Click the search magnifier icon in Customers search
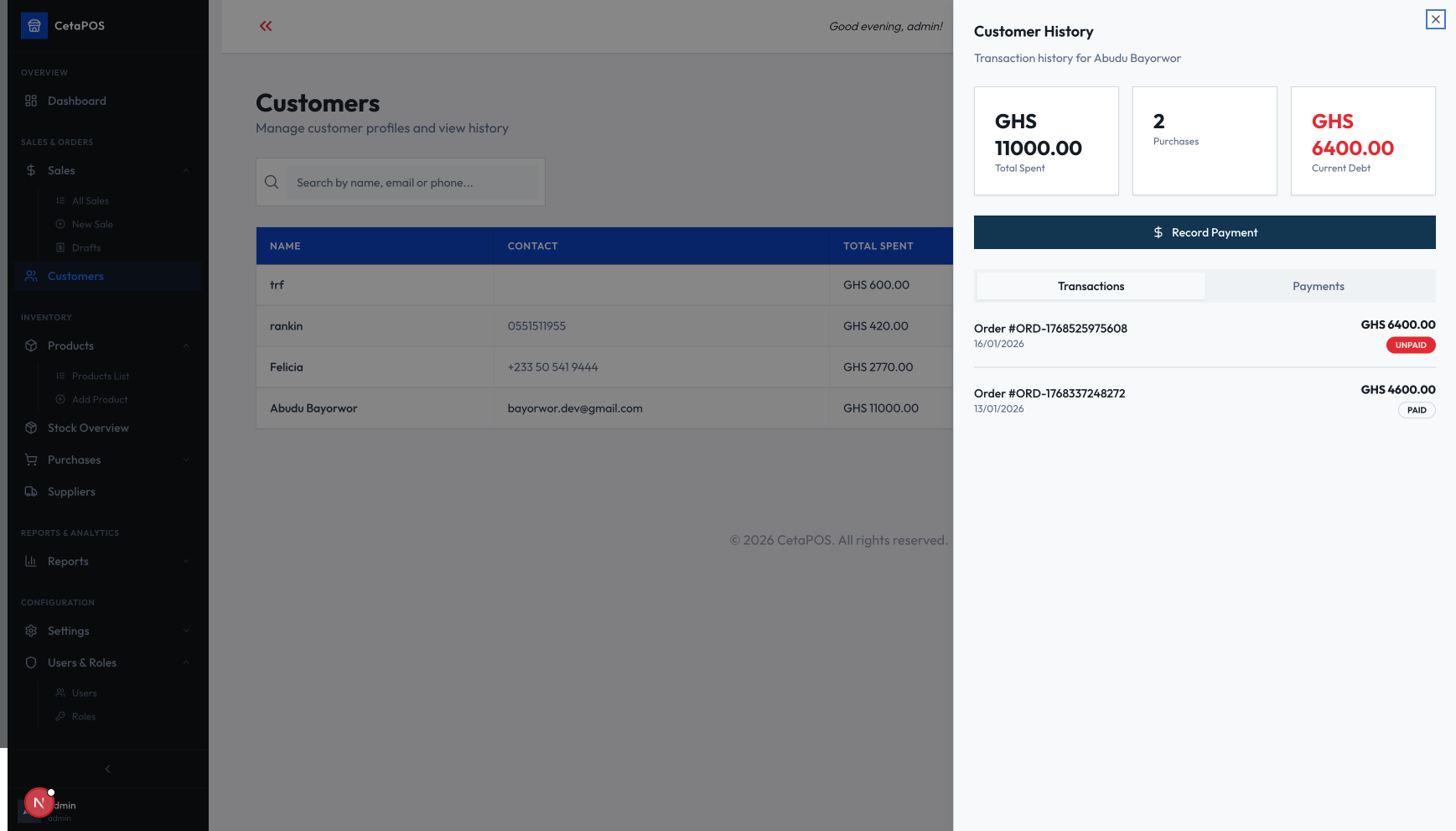1456x831 pixels. 272,182
